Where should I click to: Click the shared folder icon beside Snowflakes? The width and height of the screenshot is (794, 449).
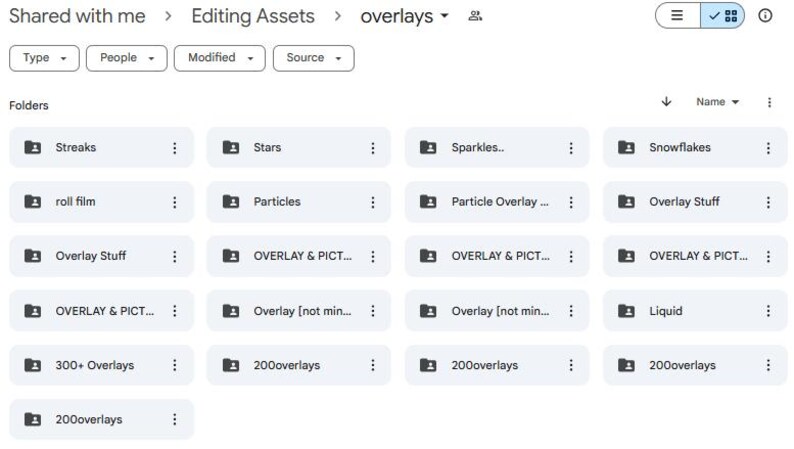[626, 147]
